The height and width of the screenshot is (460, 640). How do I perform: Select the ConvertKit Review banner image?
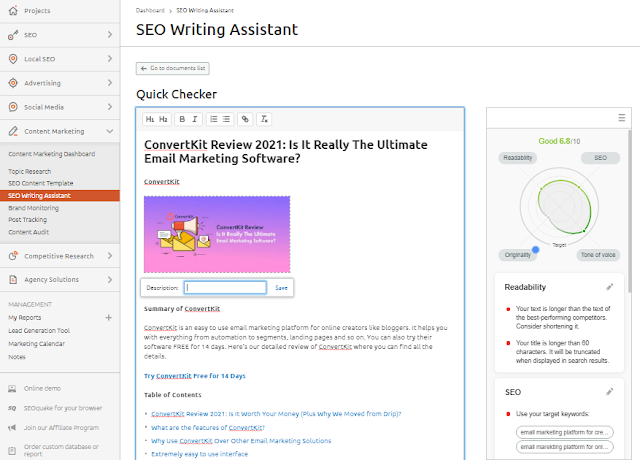point(217,234)
